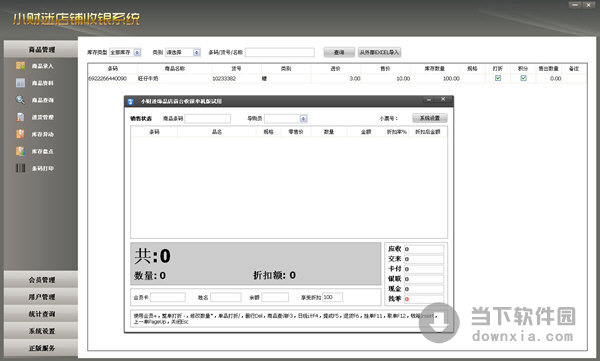Switch to the 会员管理 section

(41, 280)
